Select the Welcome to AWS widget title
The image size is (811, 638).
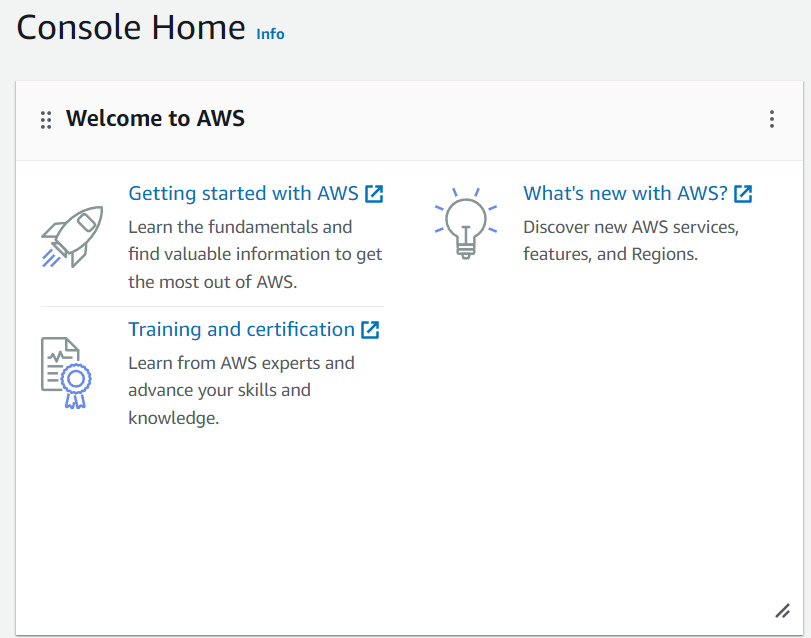coord(155,119)
